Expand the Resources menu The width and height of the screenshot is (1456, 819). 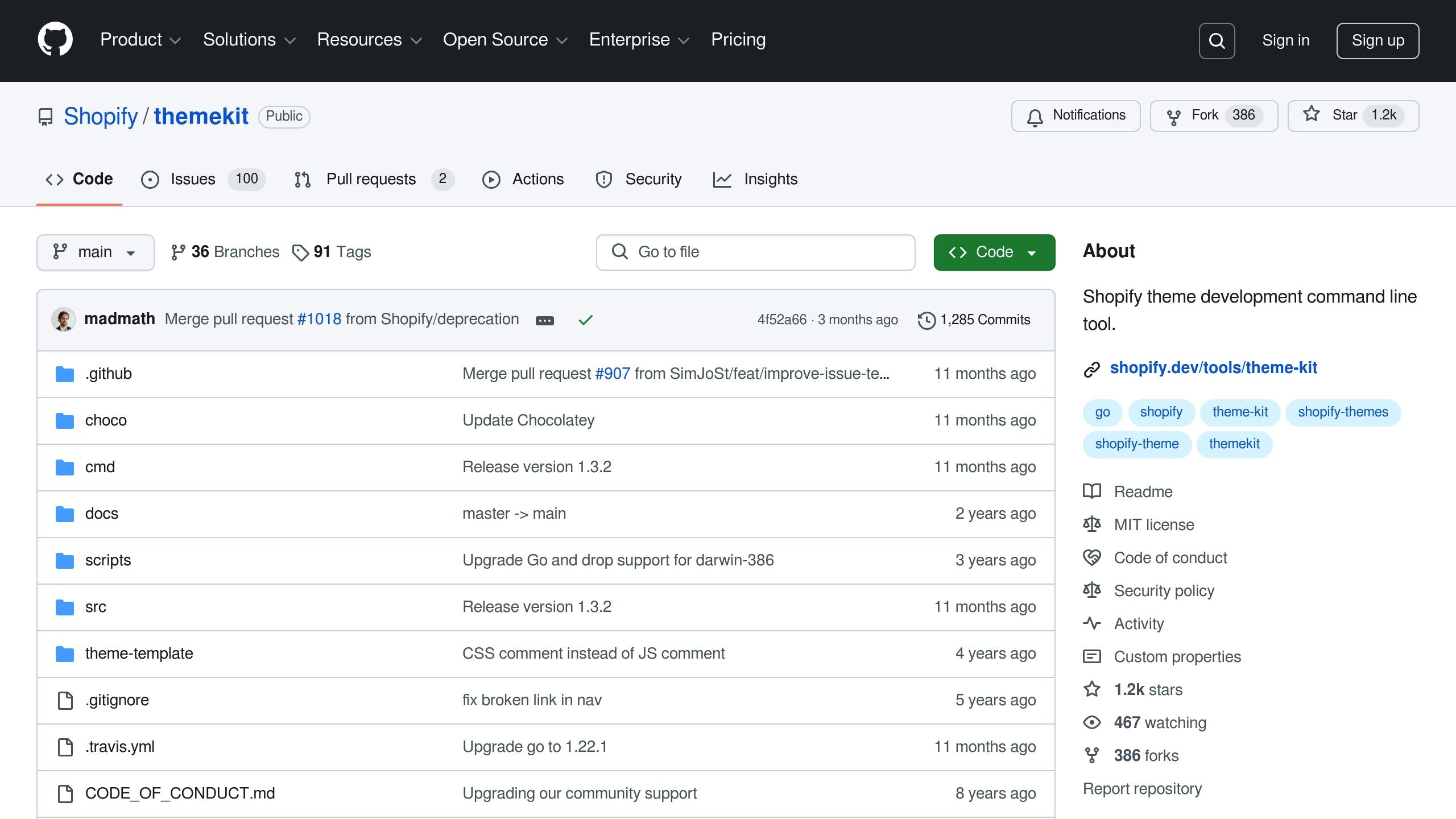click(369, 40)
